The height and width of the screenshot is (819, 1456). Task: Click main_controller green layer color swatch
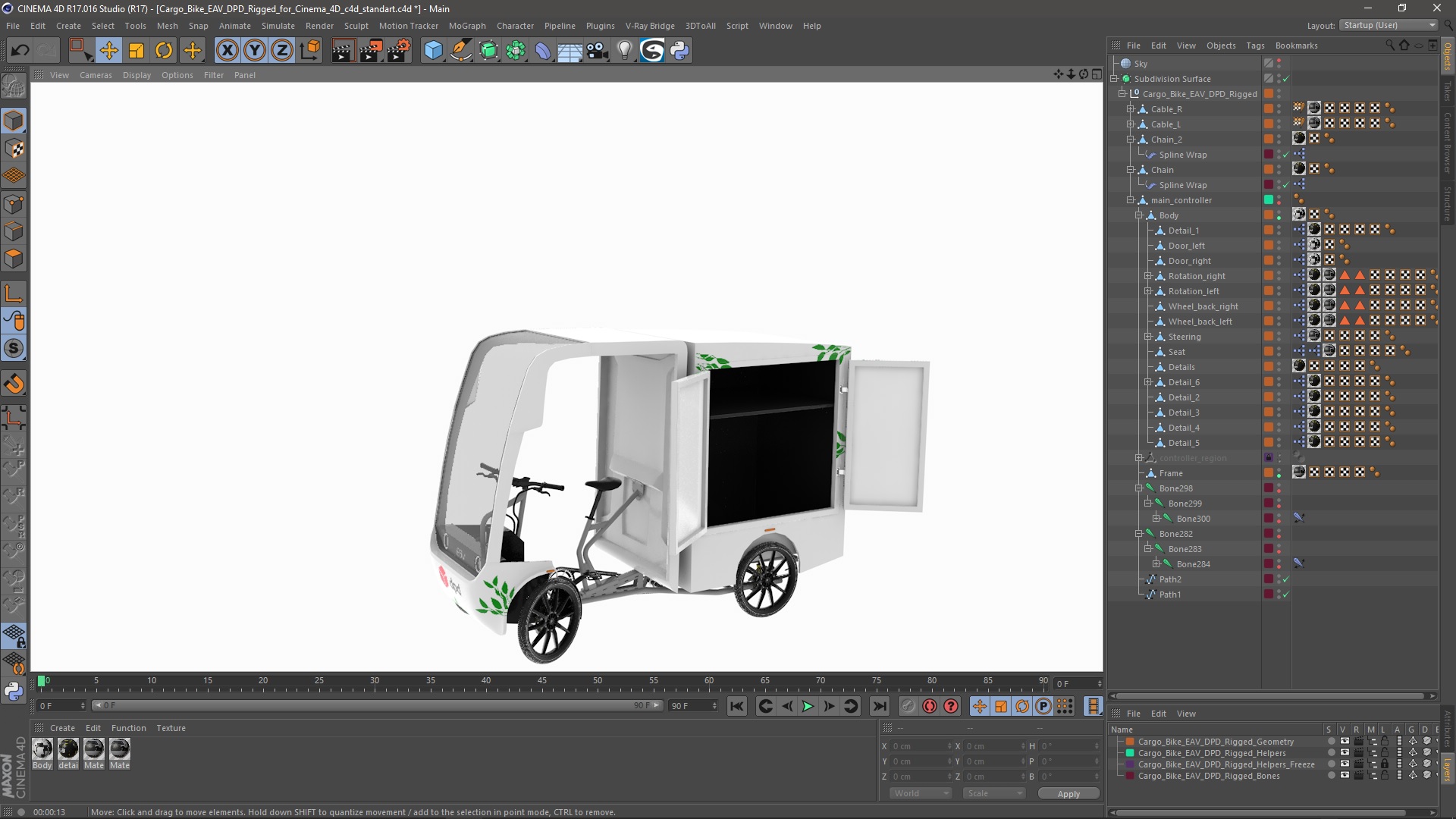pyautogui.click(x=1268, y=200)
